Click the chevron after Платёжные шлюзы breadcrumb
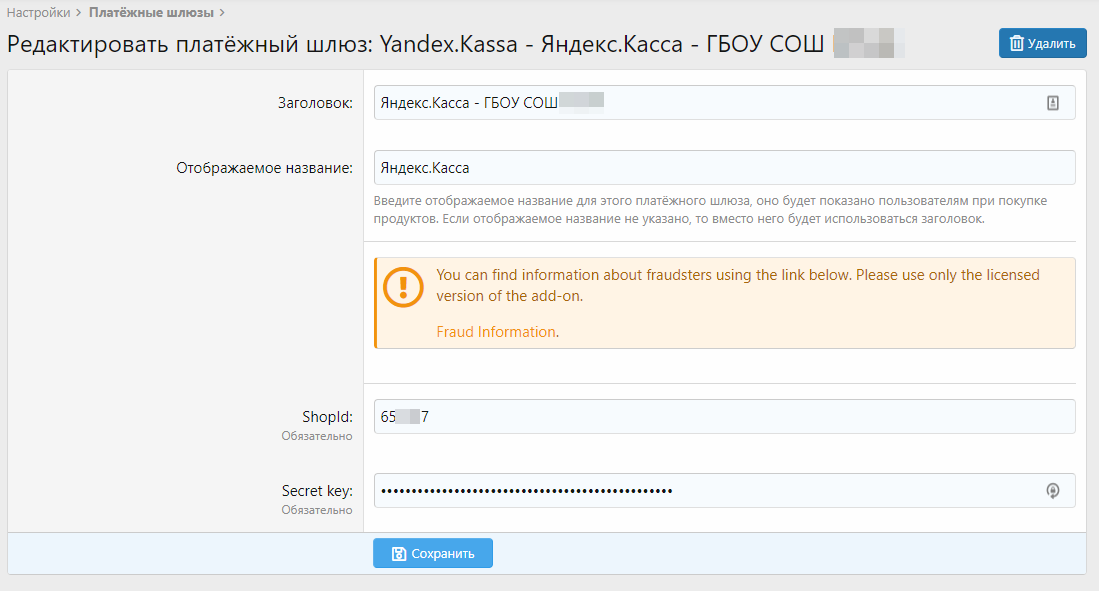Image resolution: width=1099 pixels, height=591 pixels. point(222,13)
